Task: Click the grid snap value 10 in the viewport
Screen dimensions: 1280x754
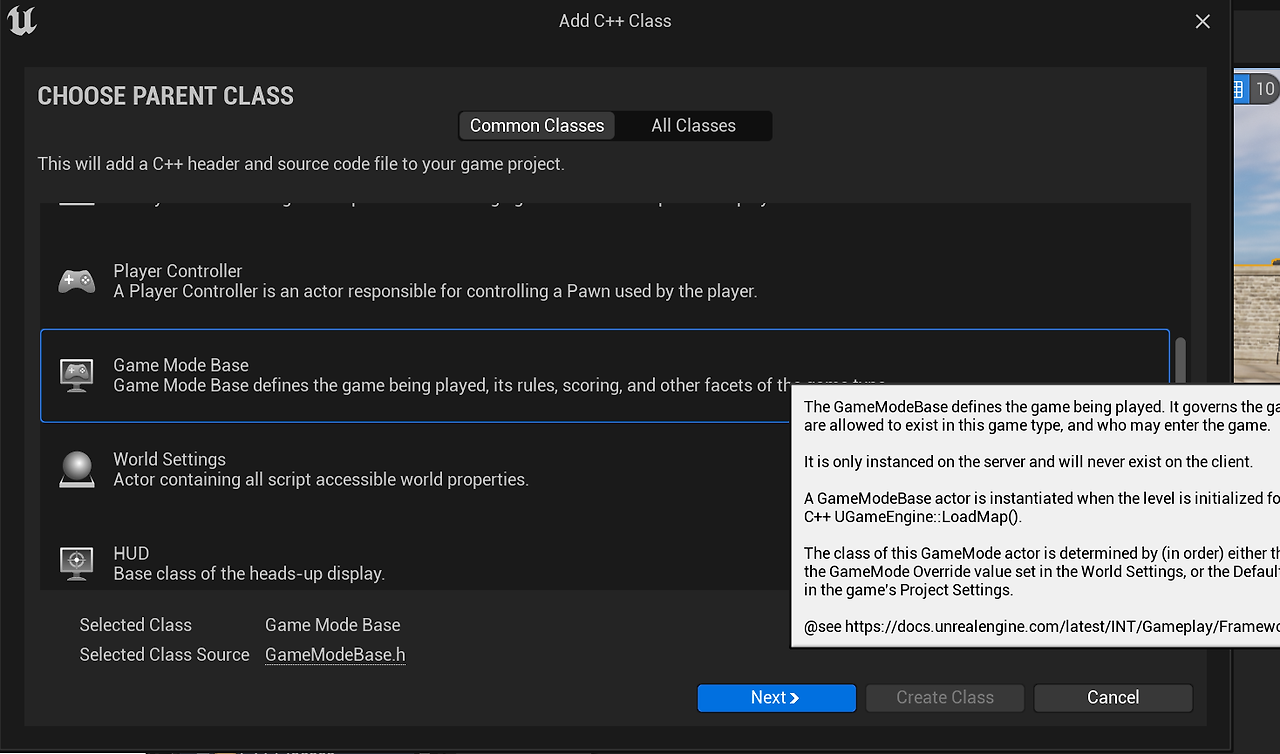Action: tap(1265, 89)
